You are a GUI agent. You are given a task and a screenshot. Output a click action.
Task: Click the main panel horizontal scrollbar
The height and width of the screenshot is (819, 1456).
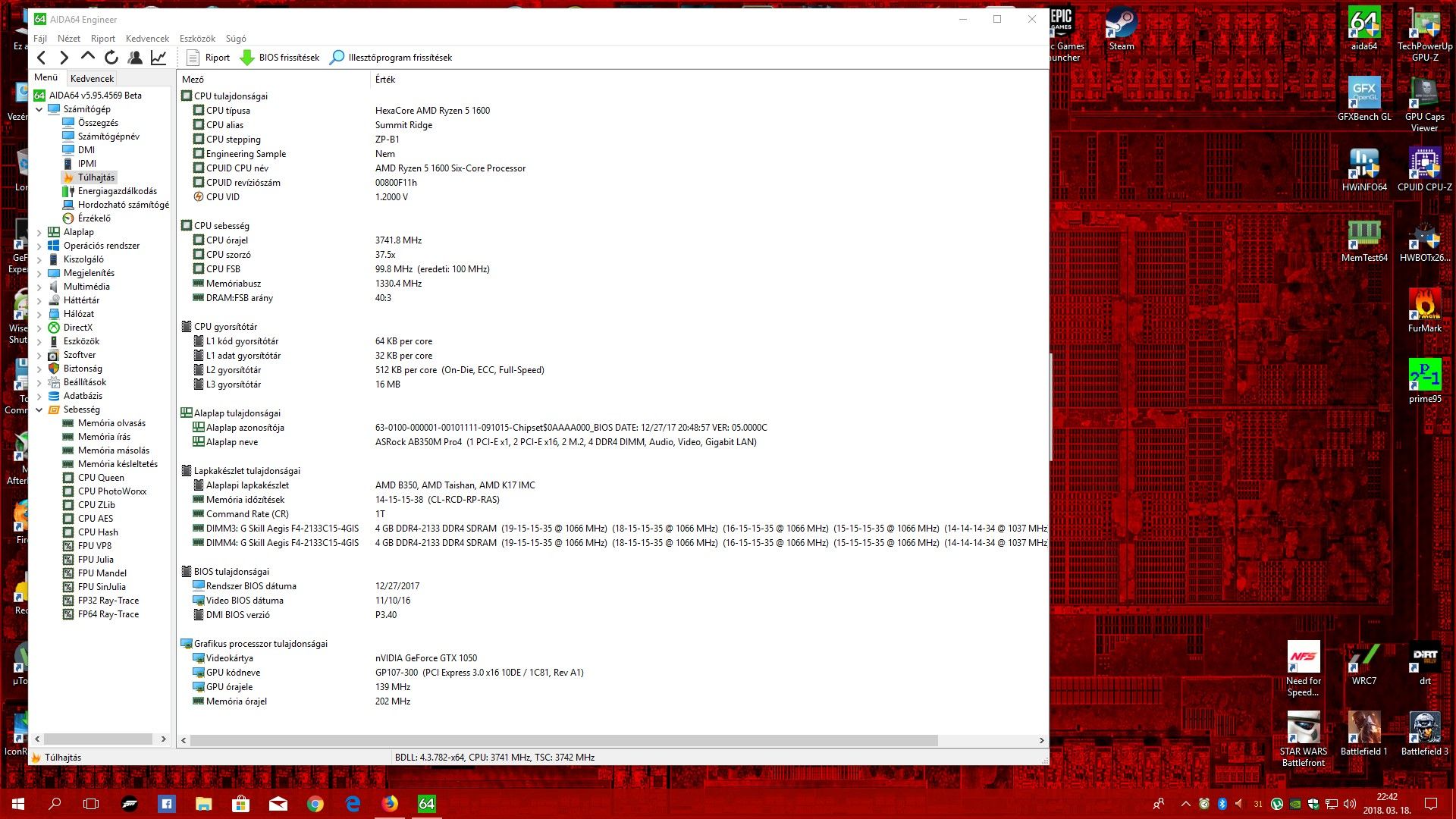(565, 740)
